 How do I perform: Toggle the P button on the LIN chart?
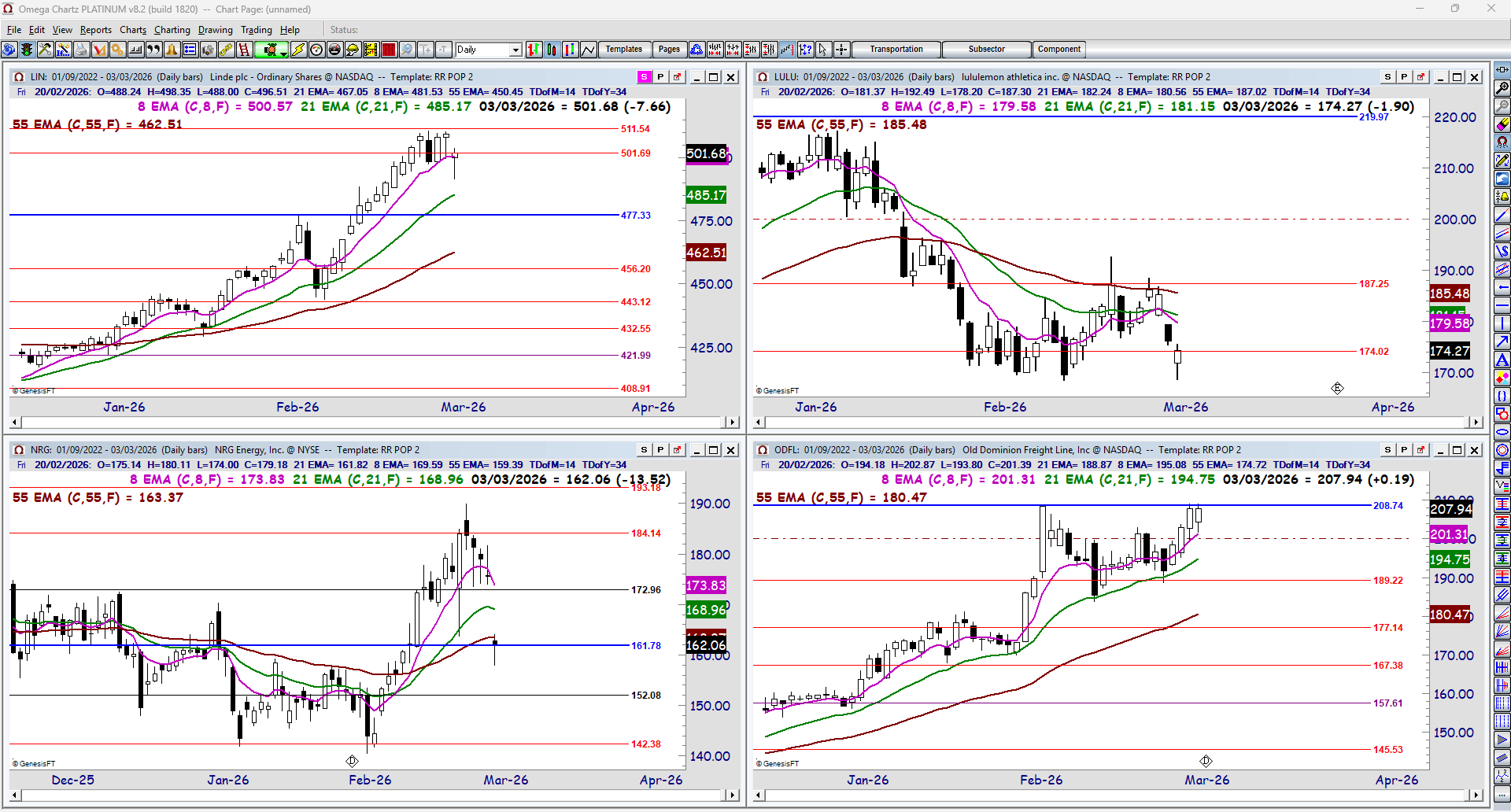click(660, 77)
